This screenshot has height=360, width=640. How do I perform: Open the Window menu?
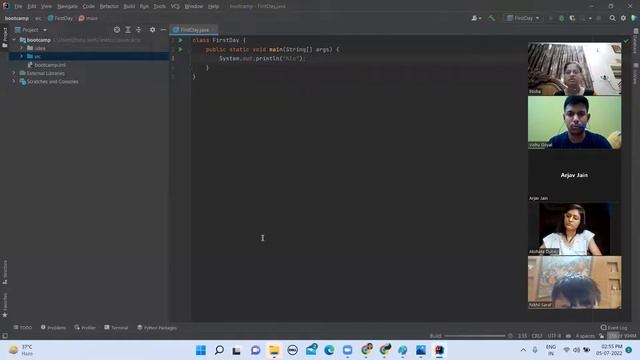click(x=193, y=7)
